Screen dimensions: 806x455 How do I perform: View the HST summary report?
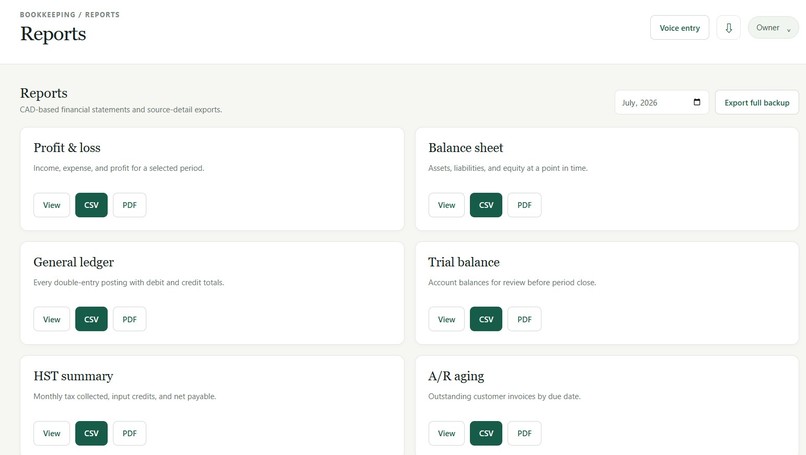51,433
